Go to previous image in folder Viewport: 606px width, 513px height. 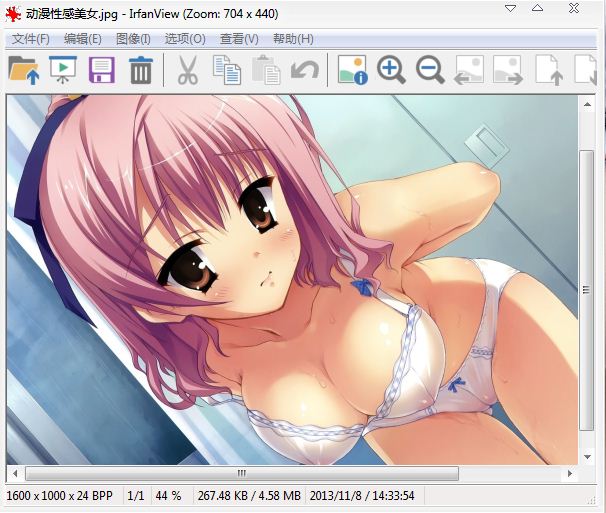(469, 70)
